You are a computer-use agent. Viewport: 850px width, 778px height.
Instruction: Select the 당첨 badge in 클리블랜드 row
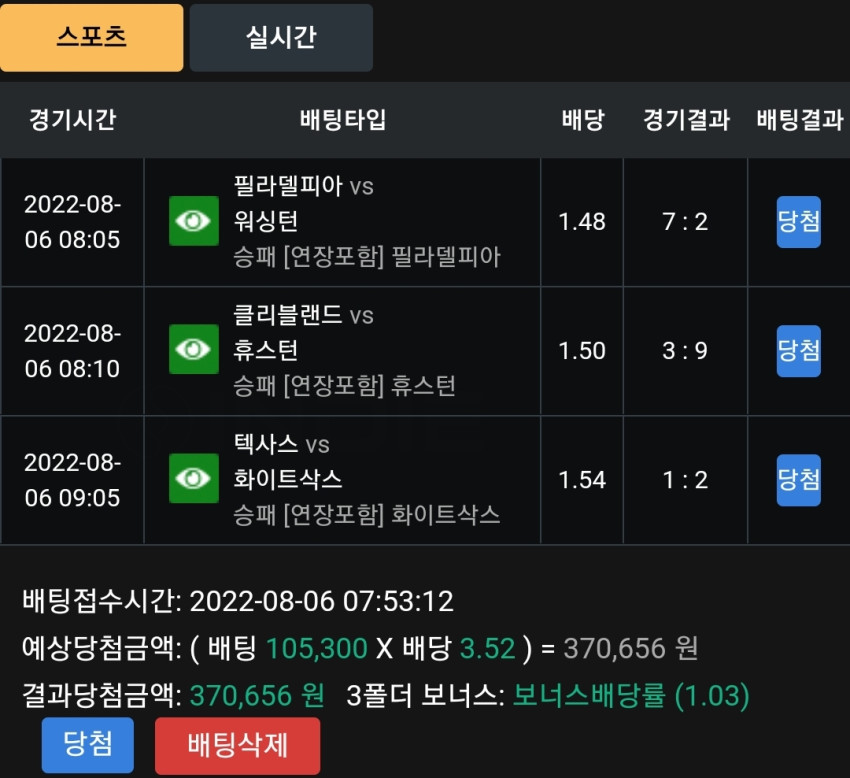point(799,351)
